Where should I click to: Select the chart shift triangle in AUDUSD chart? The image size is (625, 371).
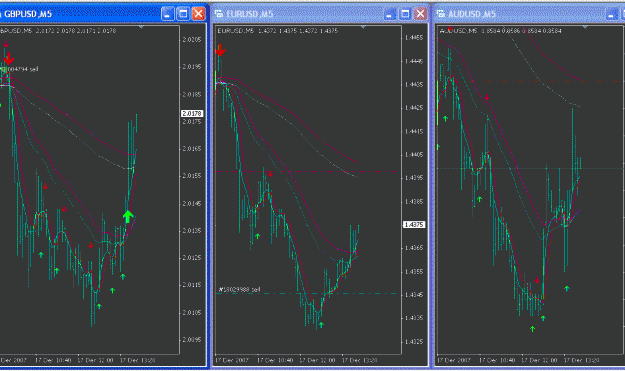point(585,27)
